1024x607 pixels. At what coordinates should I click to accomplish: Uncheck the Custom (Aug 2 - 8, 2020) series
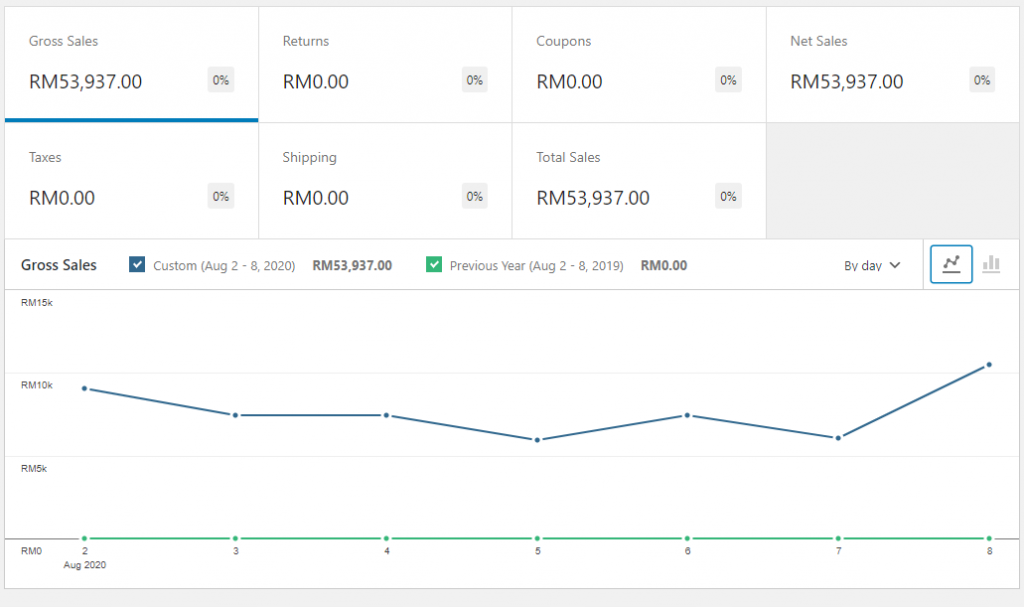(137, 265)
